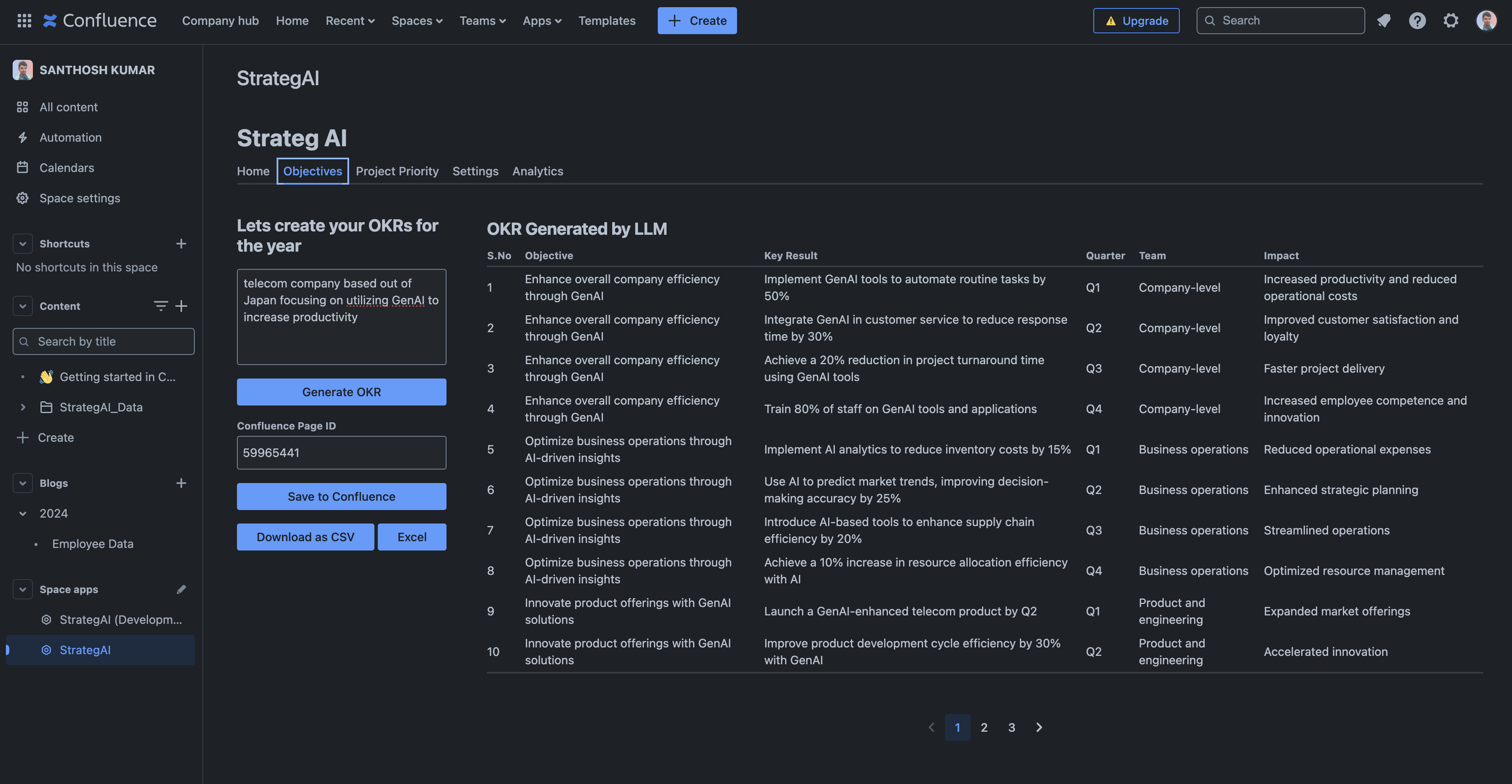Click the content filter icon
The width and height of the screenshot is (1512, 784).
pos(160,306)
